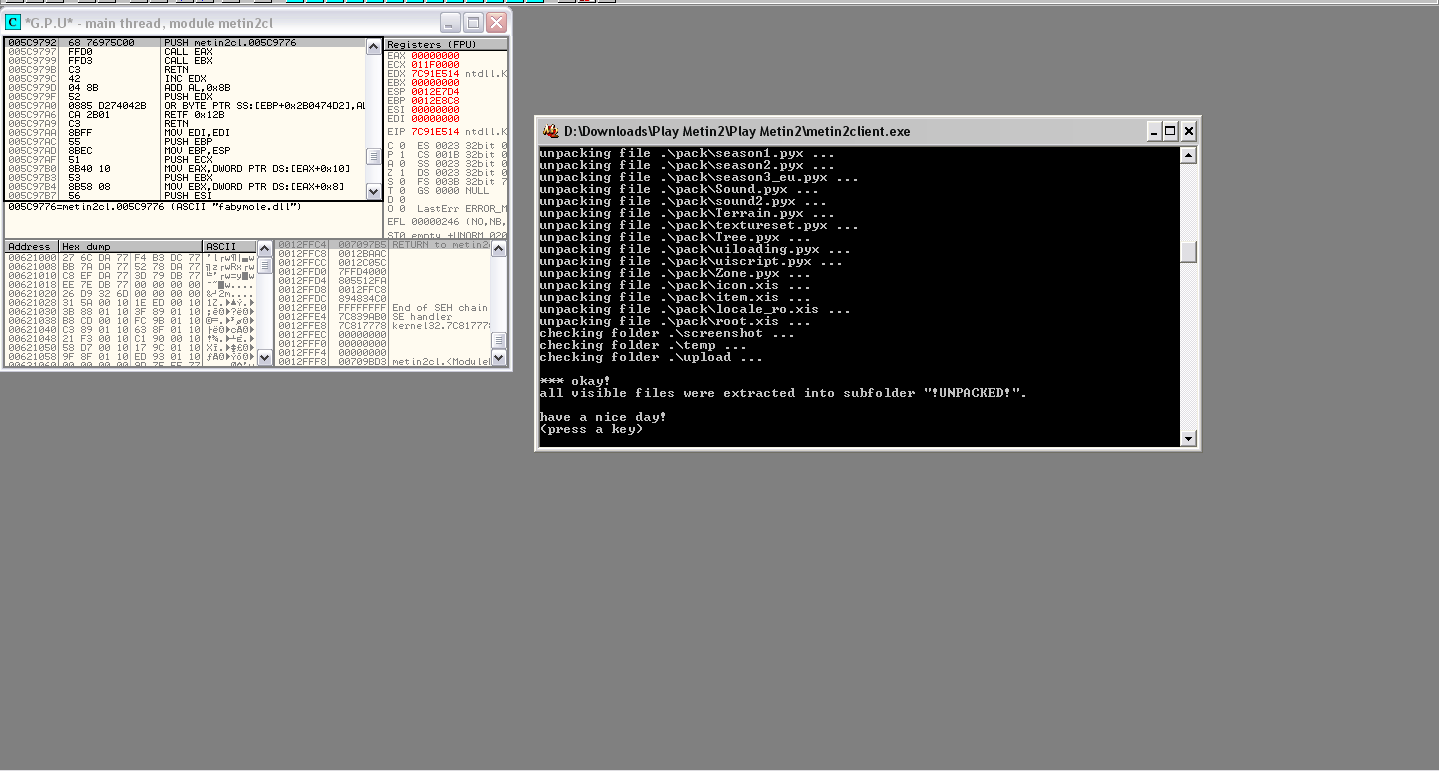Screen dimensions: 1439x771
Task: Select stack row 'SE handler'
Action: (383, 317)
